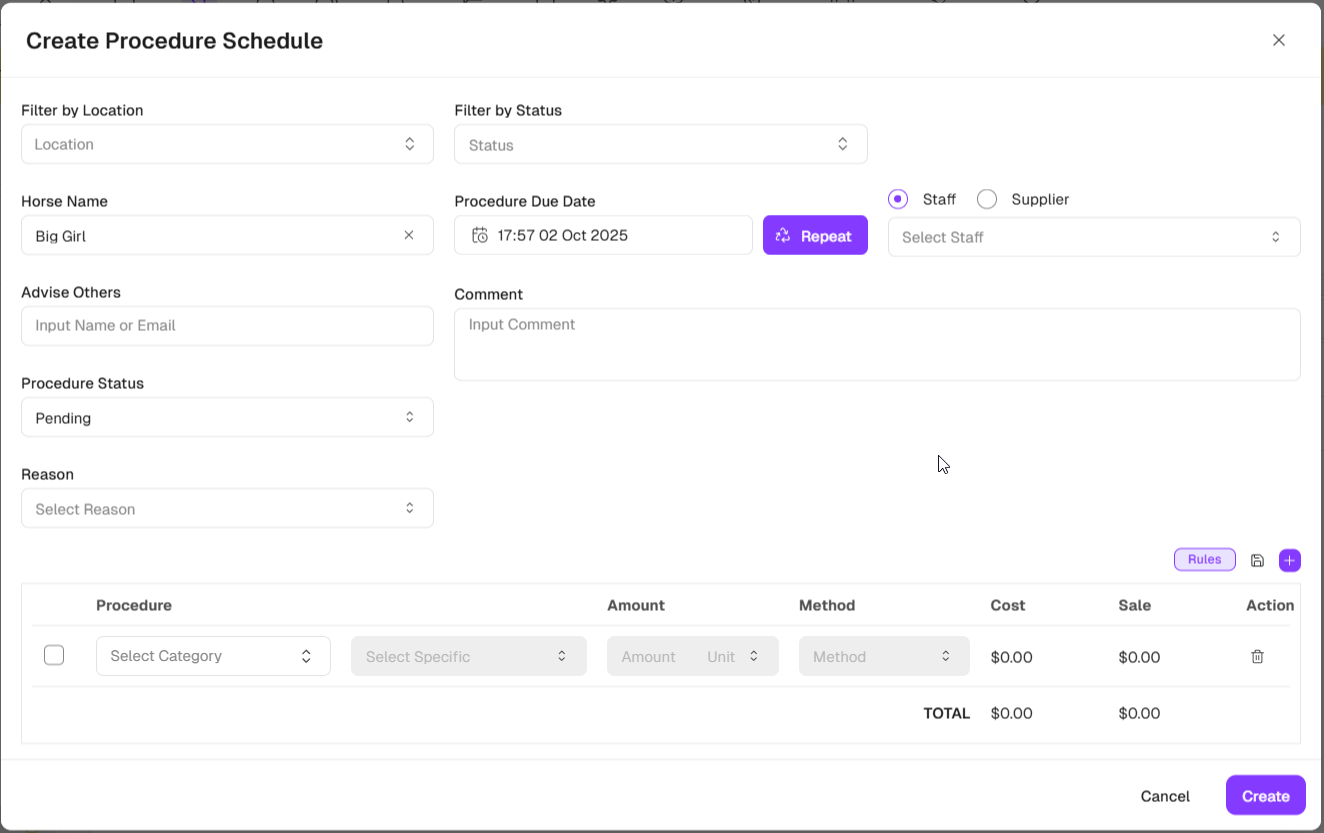The width and height of the screenshot is (1324, 833).
Task: Click Cancel to discard the schedule
Action: coord(1164,796)
